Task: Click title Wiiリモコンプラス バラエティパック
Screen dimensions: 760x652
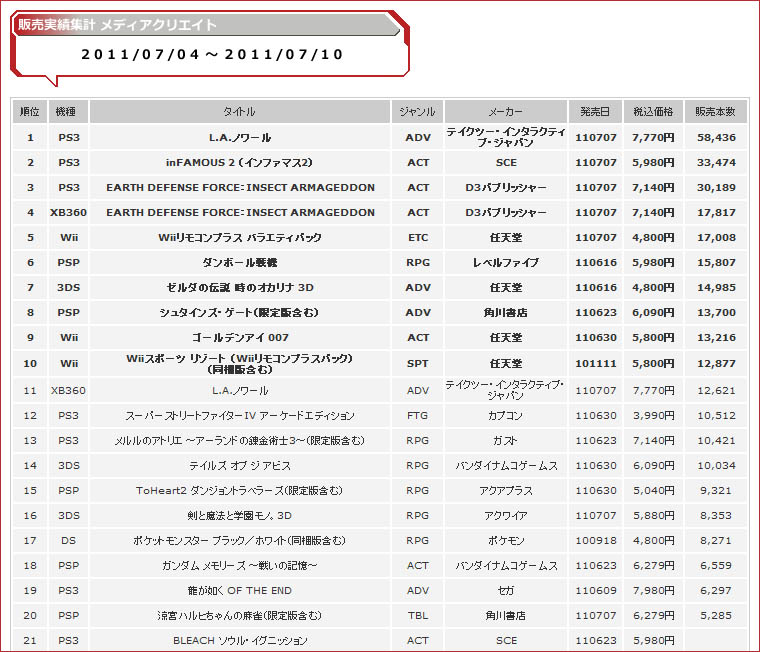Action: (240, 238)
